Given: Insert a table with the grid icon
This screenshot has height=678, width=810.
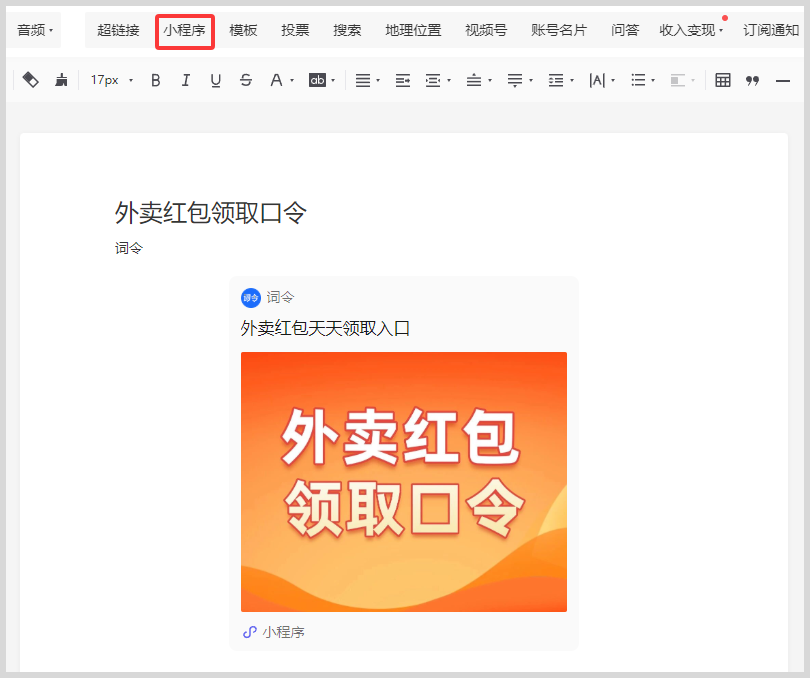Looking at the screenshot, I should (723, 80).
